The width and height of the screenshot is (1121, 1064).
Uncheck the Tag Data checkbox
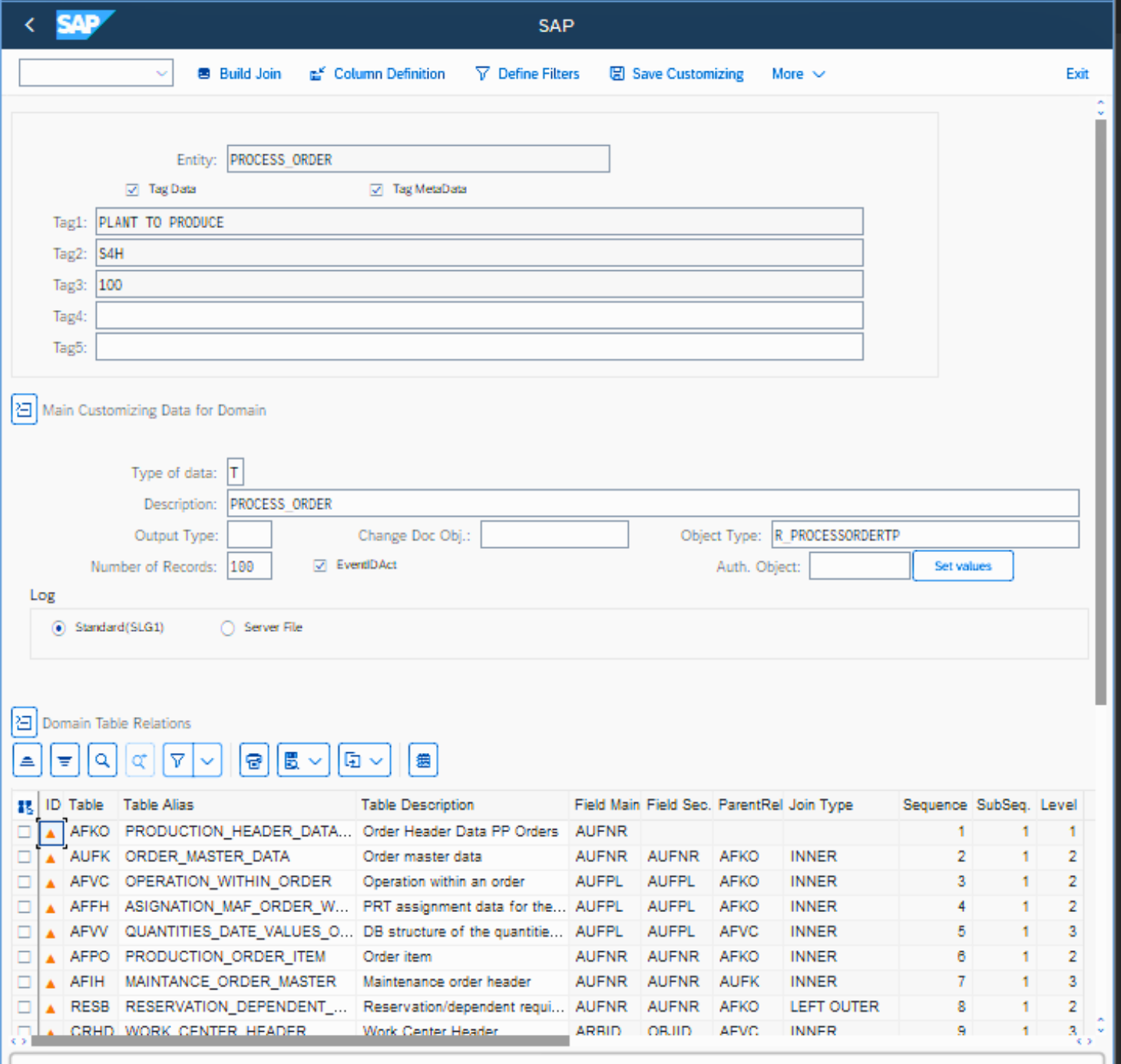(x=132, y=190)
